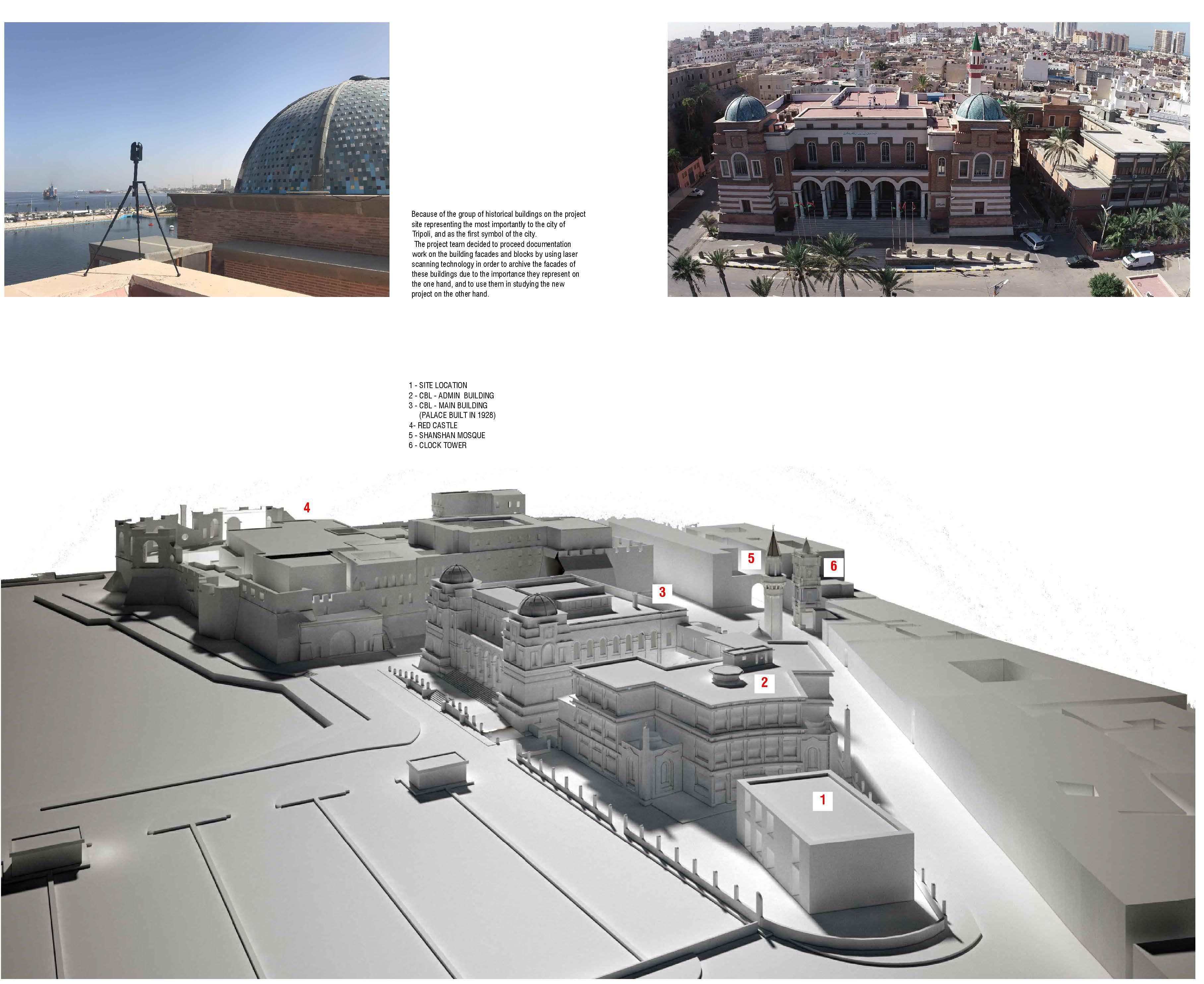Image resolution: width=1204 pixels, height=984 pixels.
Task: Click the '(PALACE BUILT IN 1928)' text
Action: pyautogui.click(x=457, y=416)
